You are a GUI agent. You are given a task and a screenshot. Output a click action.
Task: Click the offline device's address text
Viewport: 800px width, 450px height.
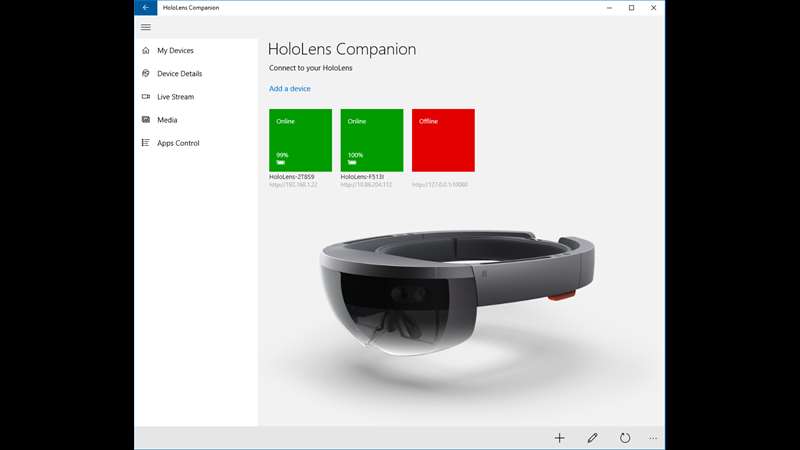[x=440, y=185]
